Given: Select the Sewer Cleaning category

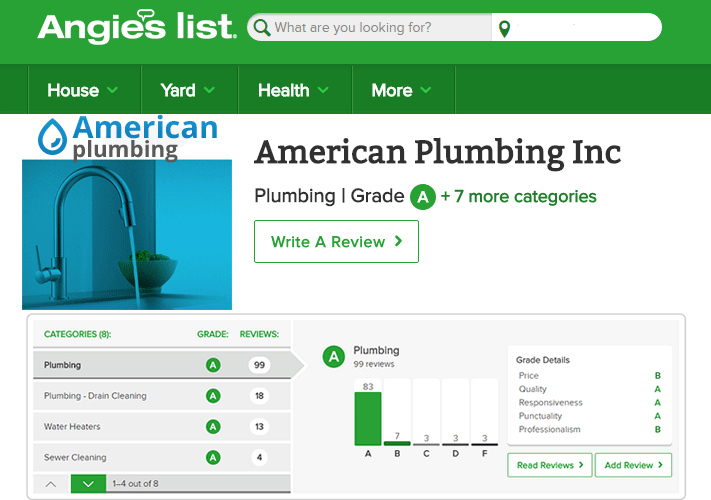Looking at the screenshot, I should coord(162,457).
